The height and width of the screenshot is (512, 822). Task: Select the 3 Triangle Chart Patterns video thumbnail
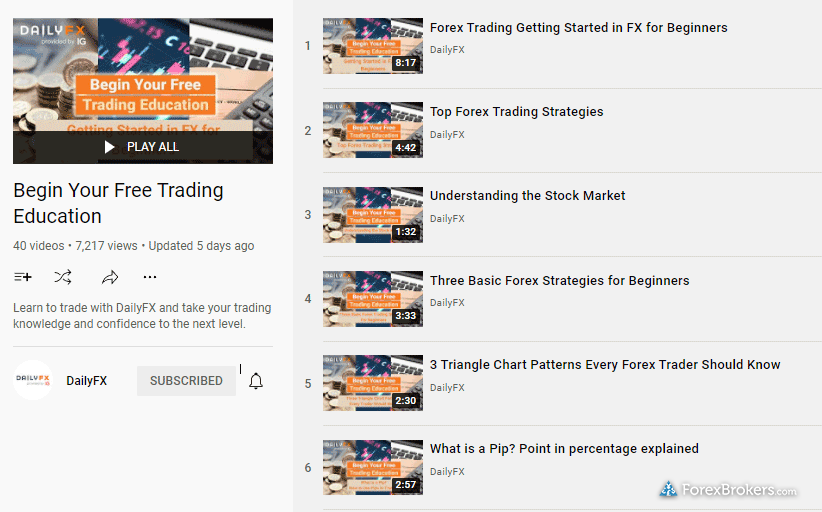pos(373,383)
